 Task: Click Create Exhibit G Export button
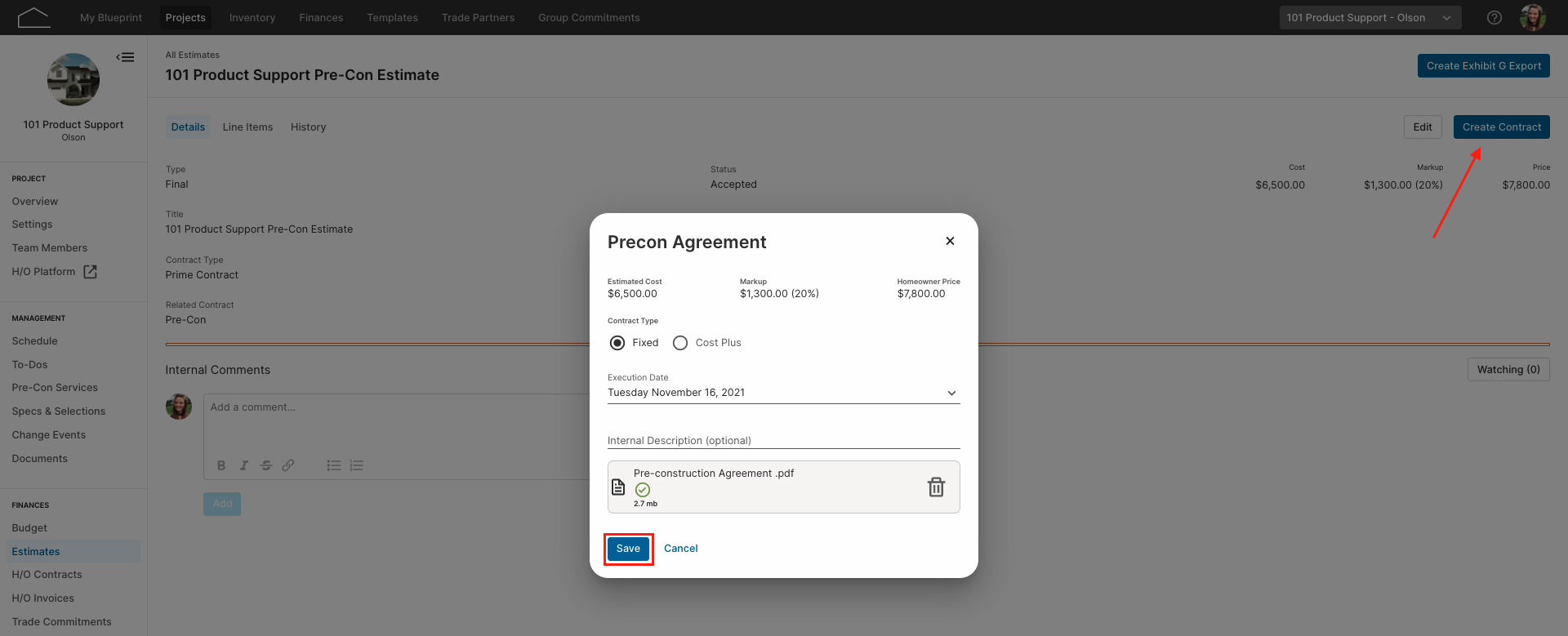tap(1483, 66)
